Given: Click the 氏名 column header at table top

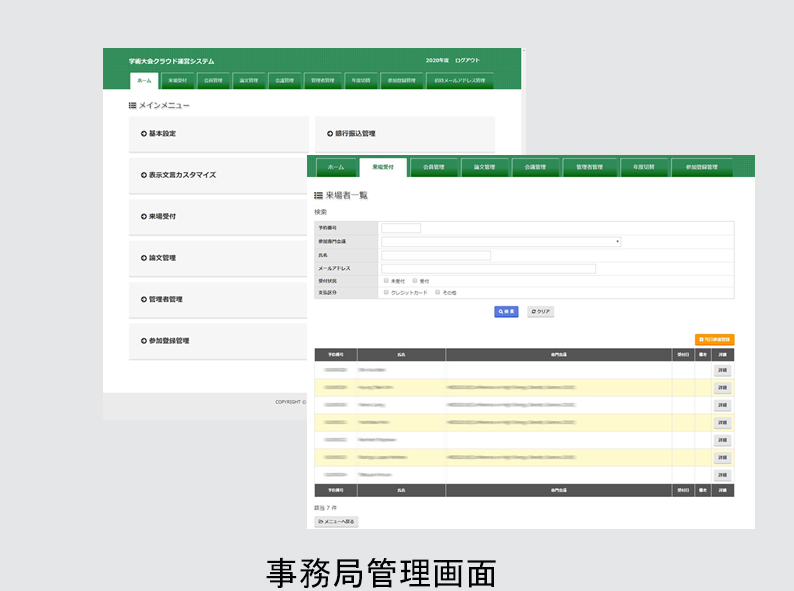Looking at the screenshot, I should [x=401, y=354].
